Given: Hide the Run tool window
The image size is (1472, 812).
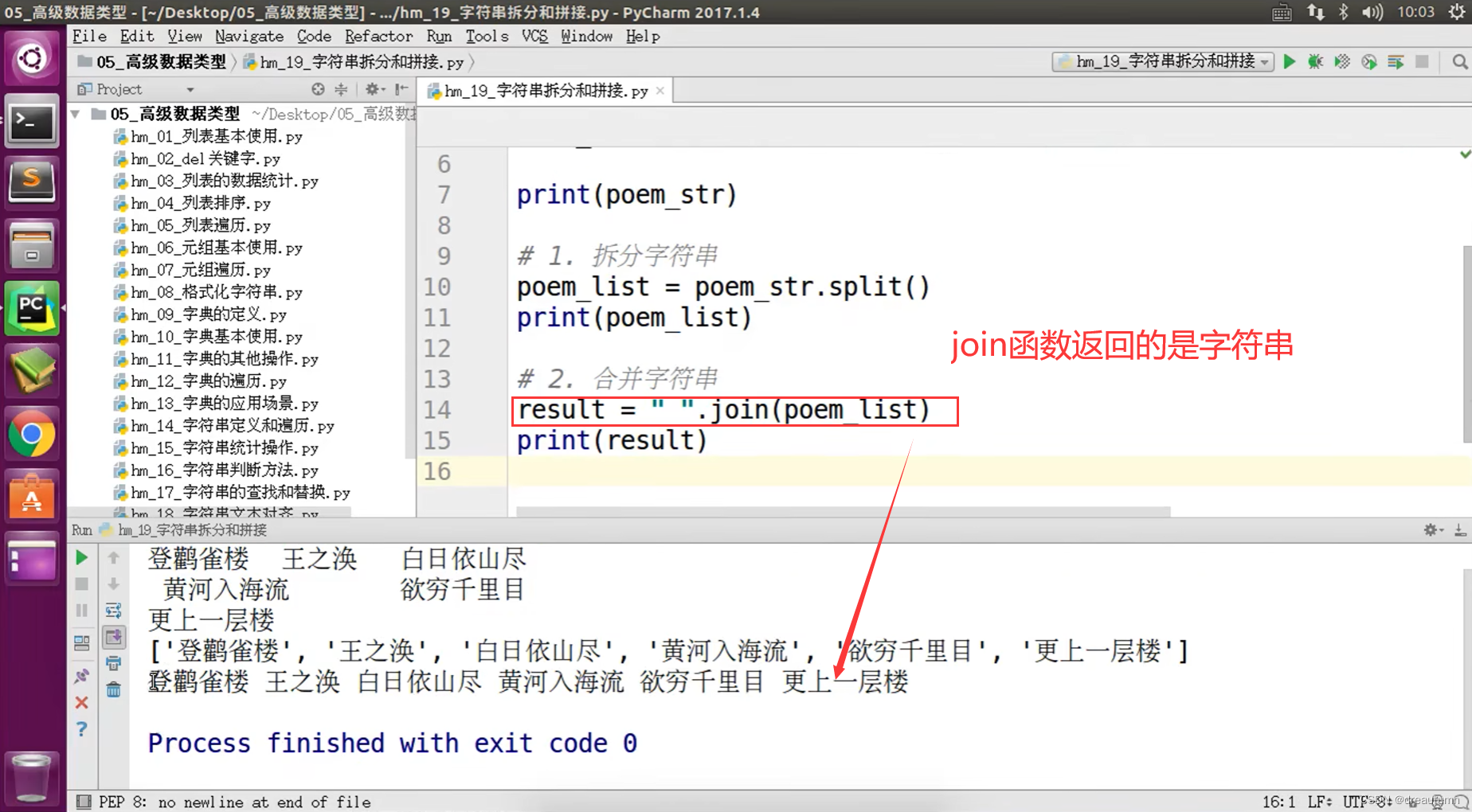Looking at the screenshot, I should tap(1459, 530).
